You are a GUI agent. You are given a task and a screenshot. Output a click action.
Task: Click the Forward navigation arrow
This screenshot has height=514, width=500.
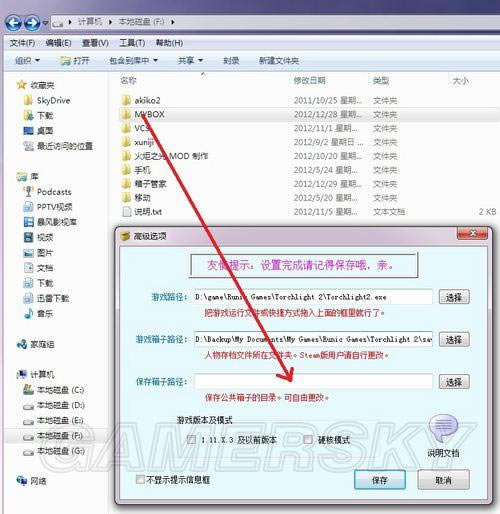(32, 23)
